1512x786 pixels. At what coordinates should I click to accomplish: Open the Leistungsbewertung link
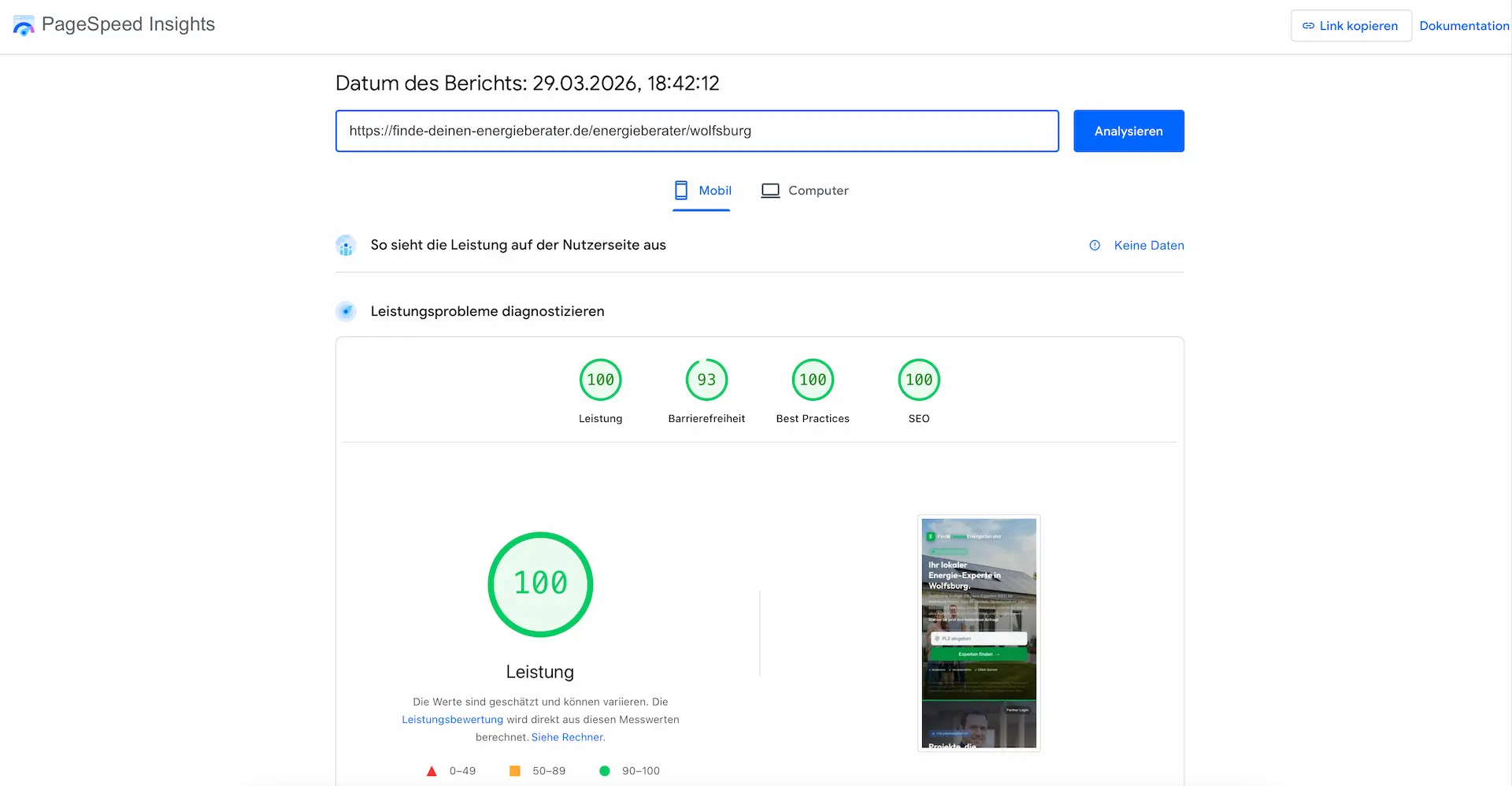[452, 720]
